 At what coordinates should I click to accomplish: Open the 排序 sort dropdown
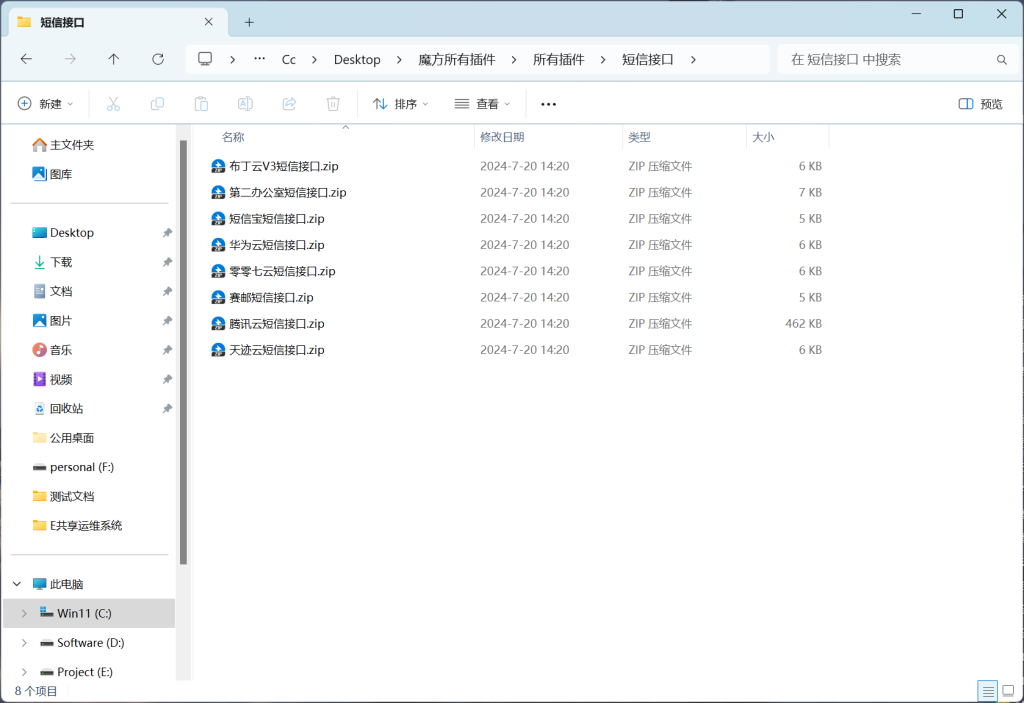[x=399, y=103]
